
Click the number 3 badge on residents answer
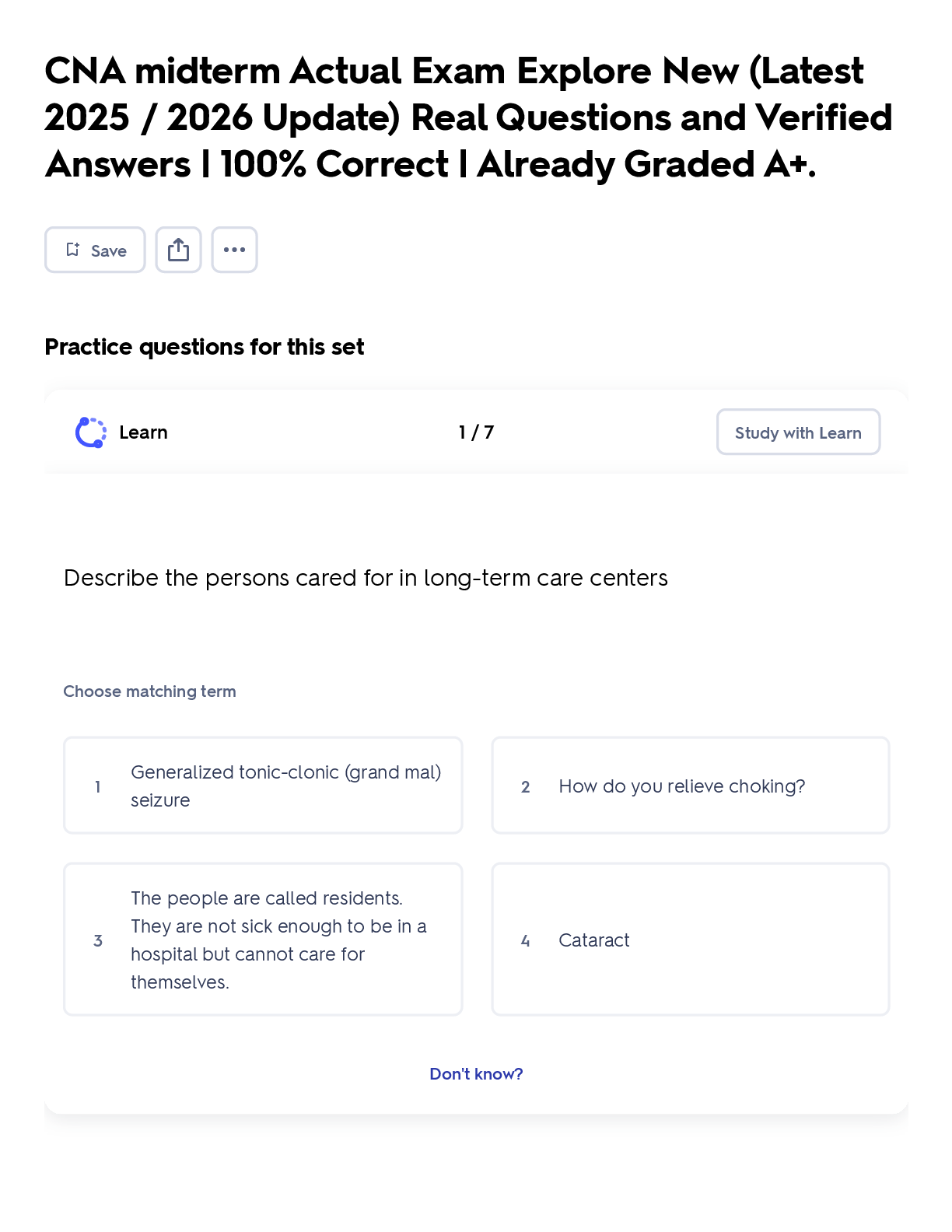(98, 940)
